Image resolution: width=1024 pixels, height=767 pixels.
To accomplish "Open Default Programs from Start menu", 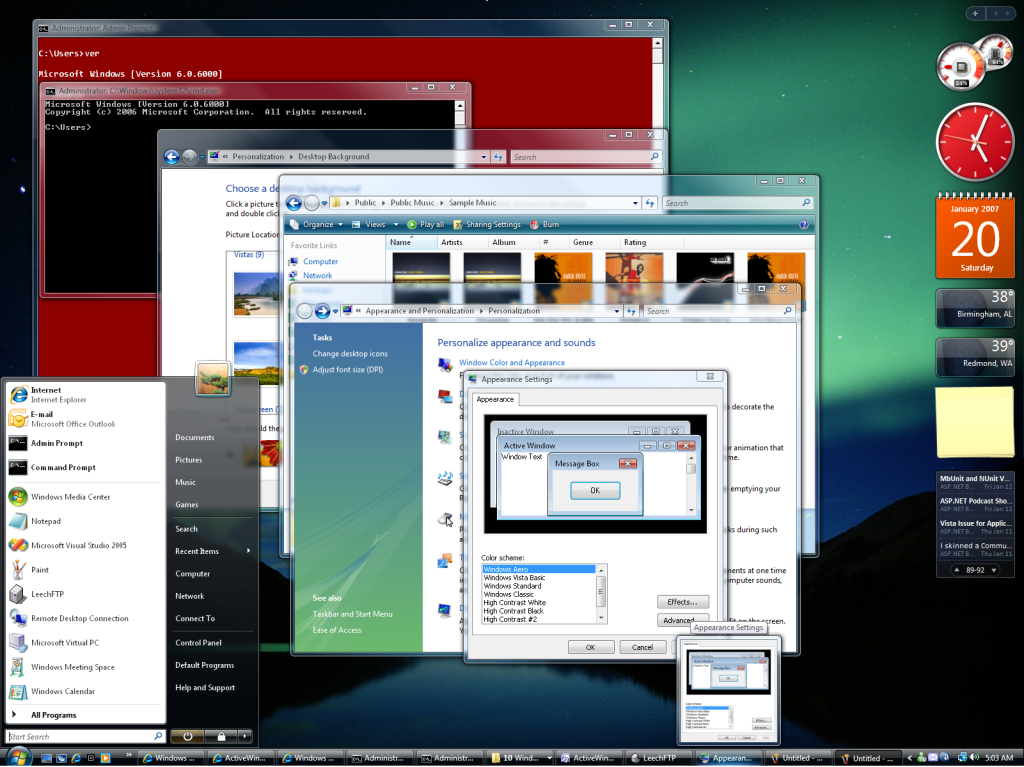I will tap(204, 665).
